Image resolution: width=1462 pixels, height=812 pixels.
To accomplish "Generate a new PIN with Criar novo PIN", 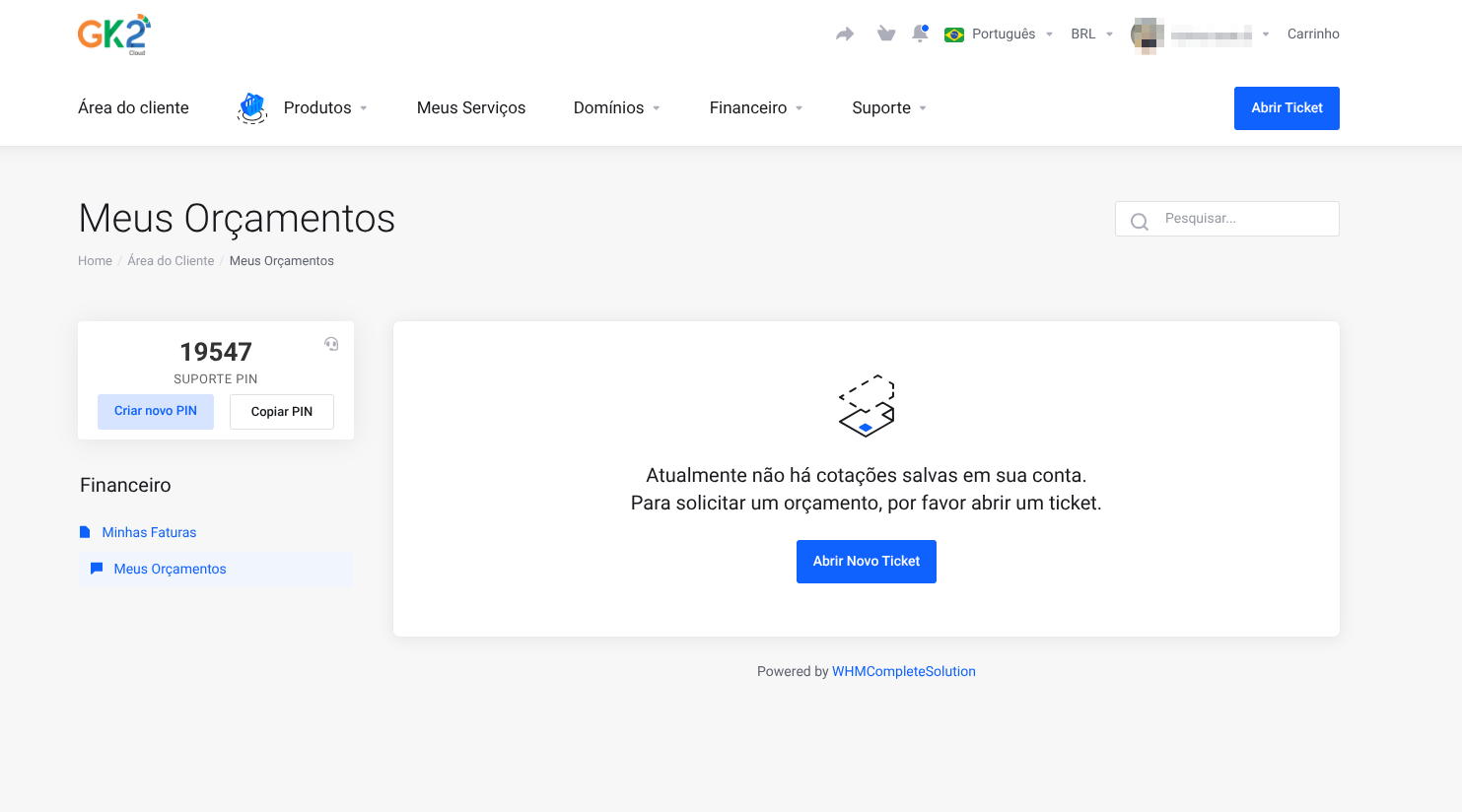I will (156, 411).
